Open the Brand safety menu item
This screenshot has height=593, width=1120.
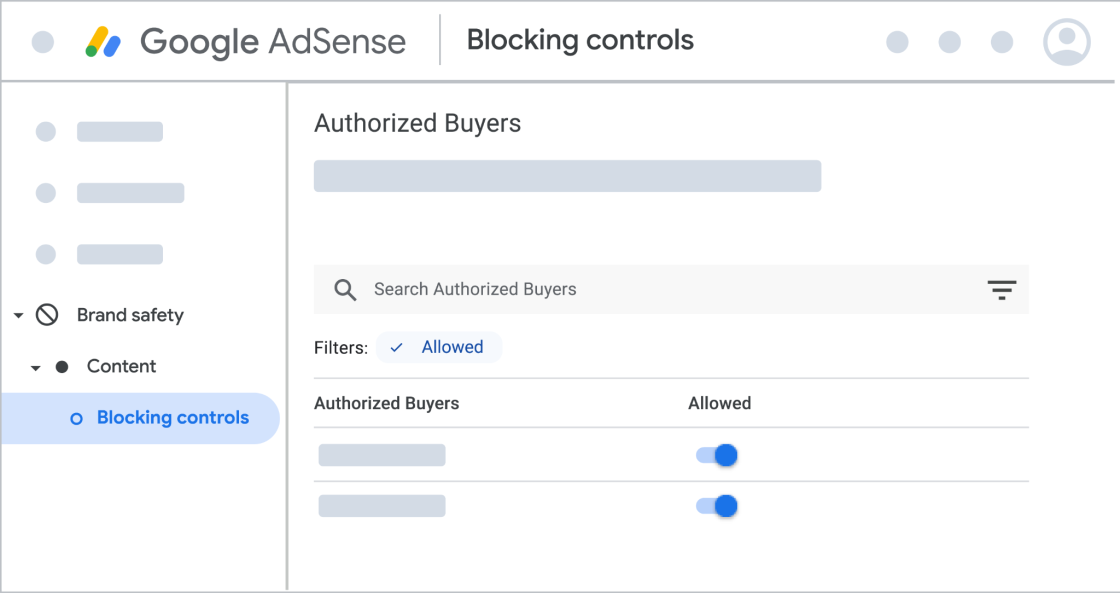pyautogui.click(x=130, y=315)
